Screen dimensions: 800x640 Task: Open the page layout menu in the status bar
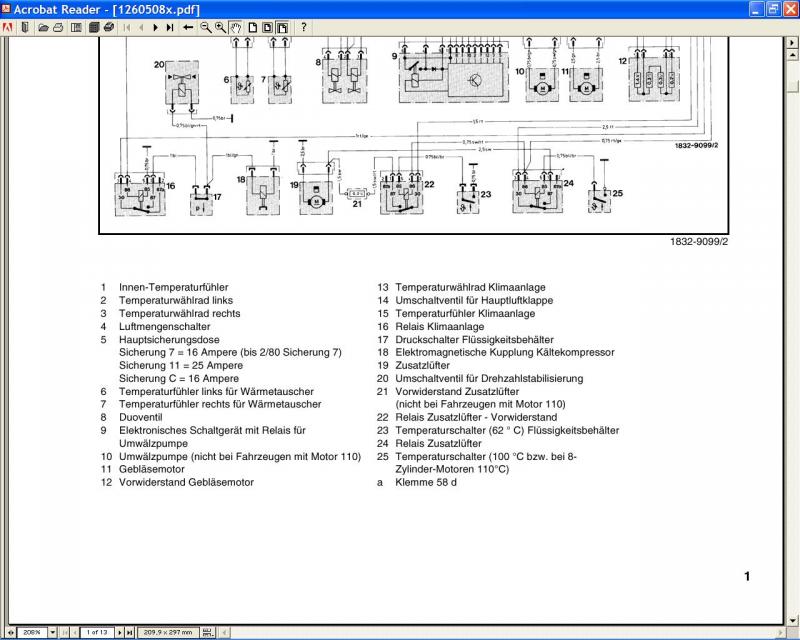click(207, 632)
